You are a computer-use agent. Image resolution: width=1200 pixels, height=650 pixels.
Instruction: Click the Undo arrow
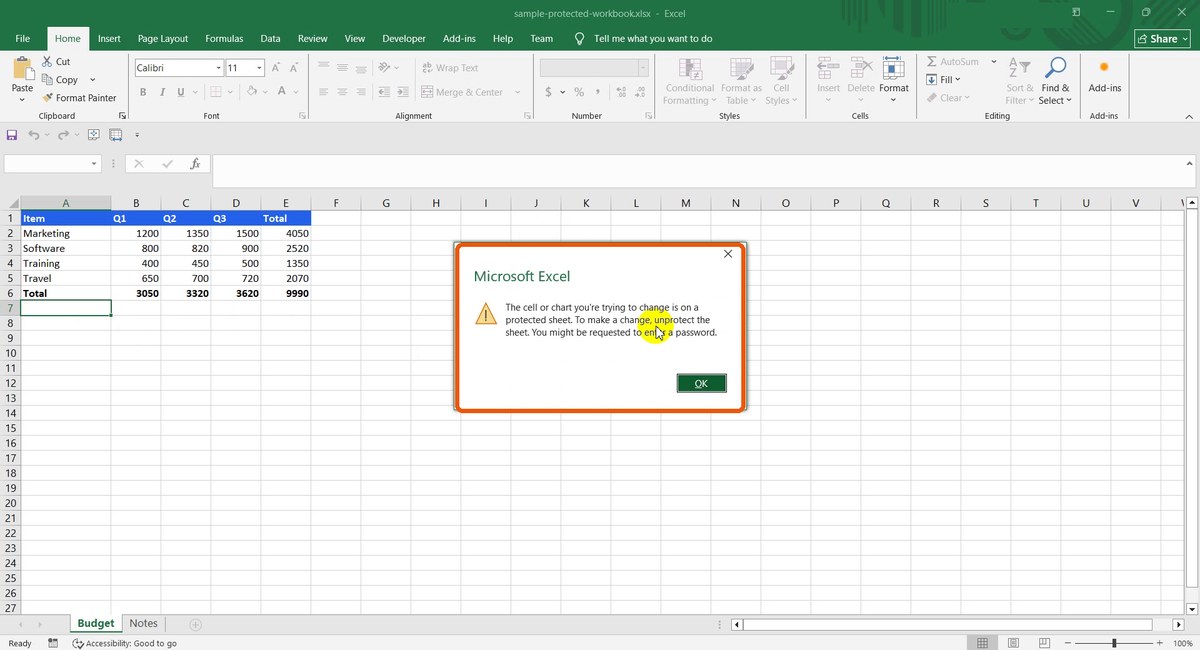(x=34, y=135)
